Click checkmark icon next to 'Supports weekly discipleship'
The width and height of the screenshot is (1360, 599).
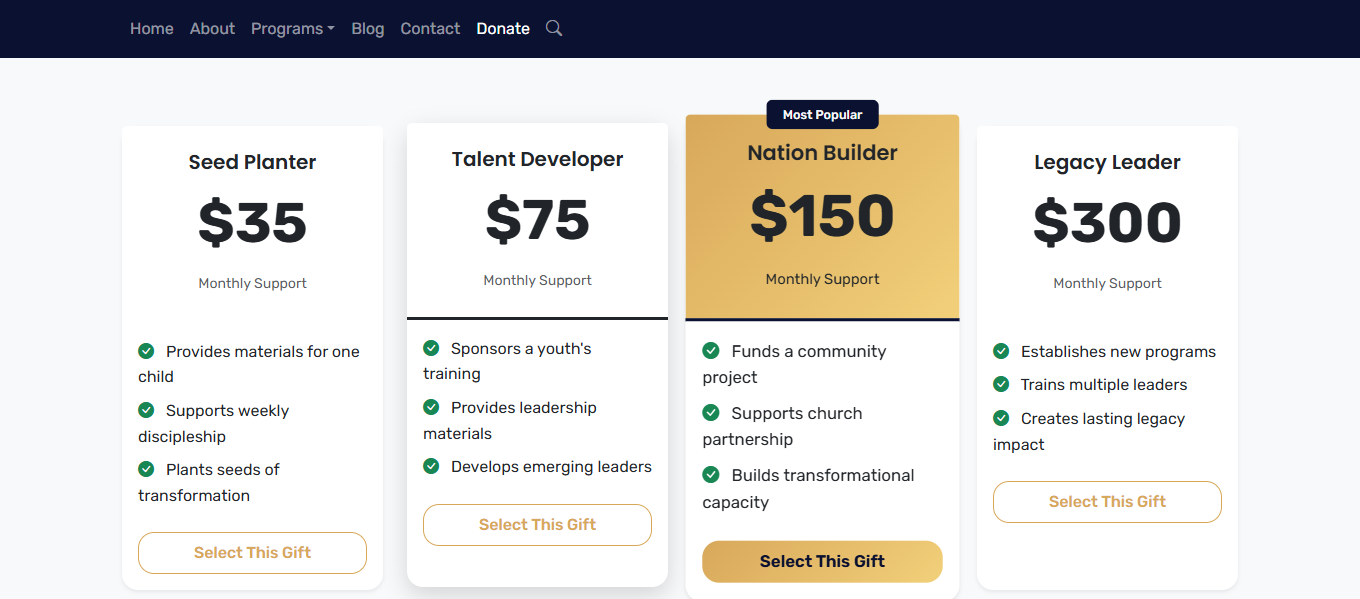pyautogui.click(x=146, y=410)
